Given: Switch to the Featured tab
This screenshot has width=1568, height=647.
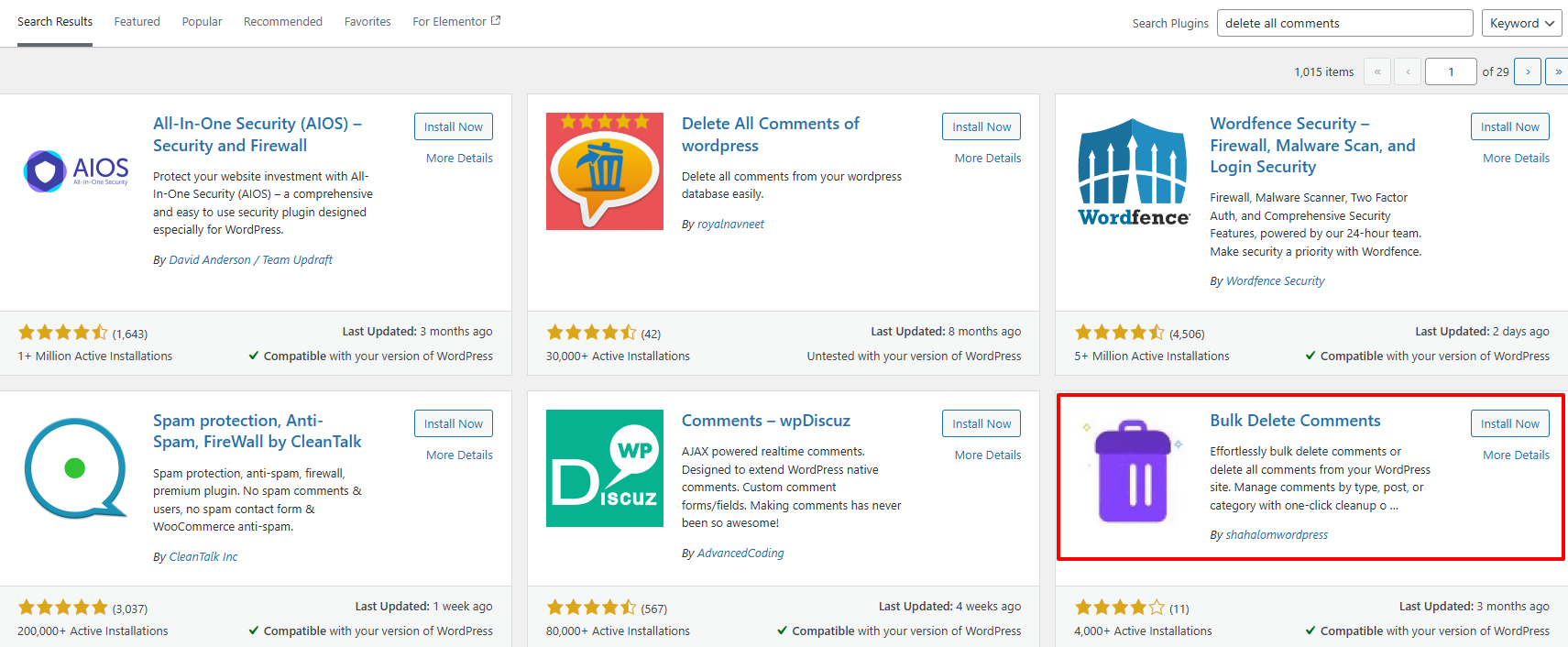Looking at the screenshot, I should 137,22.
